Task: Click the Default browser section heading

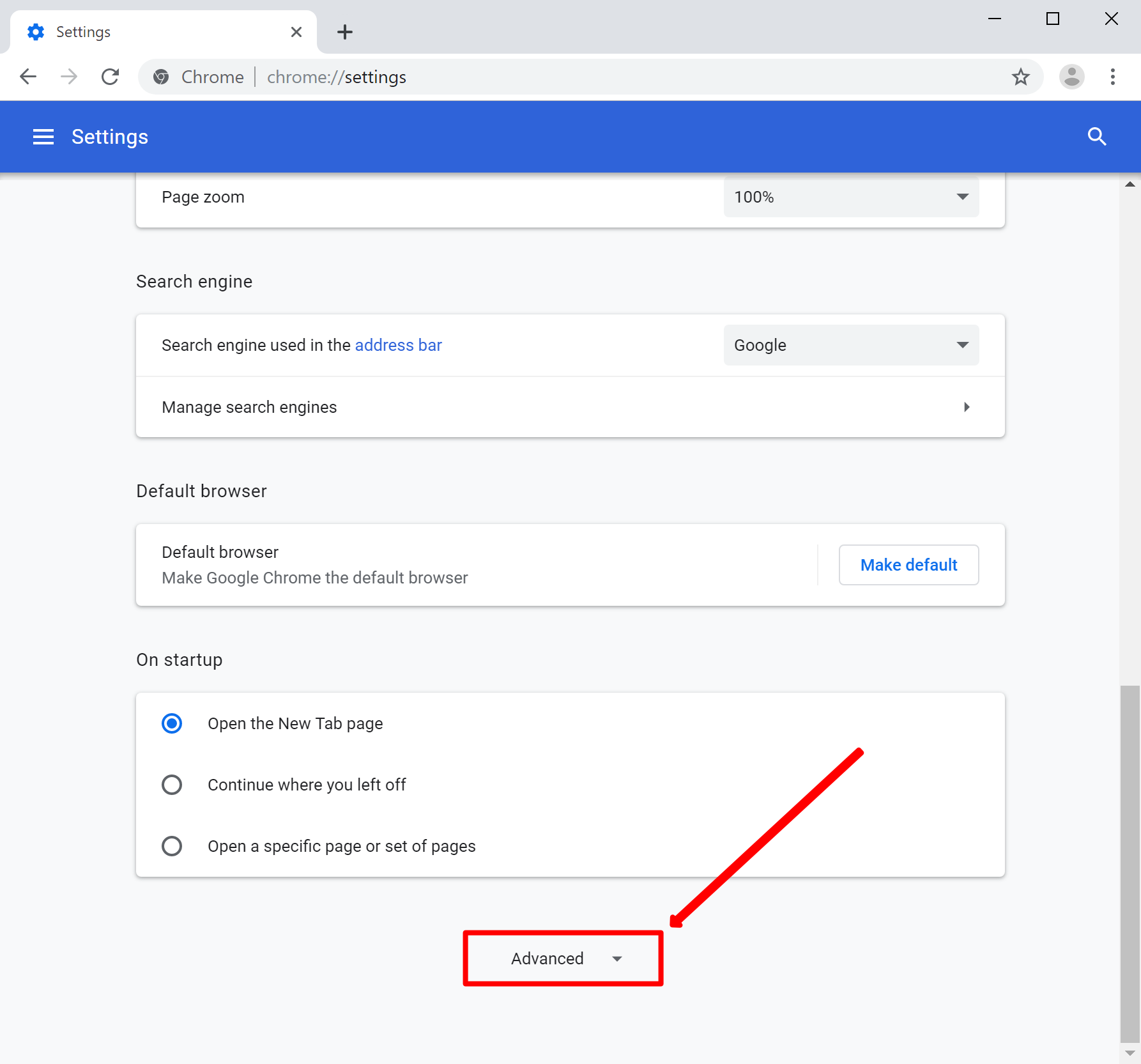Action: (201, 491)
